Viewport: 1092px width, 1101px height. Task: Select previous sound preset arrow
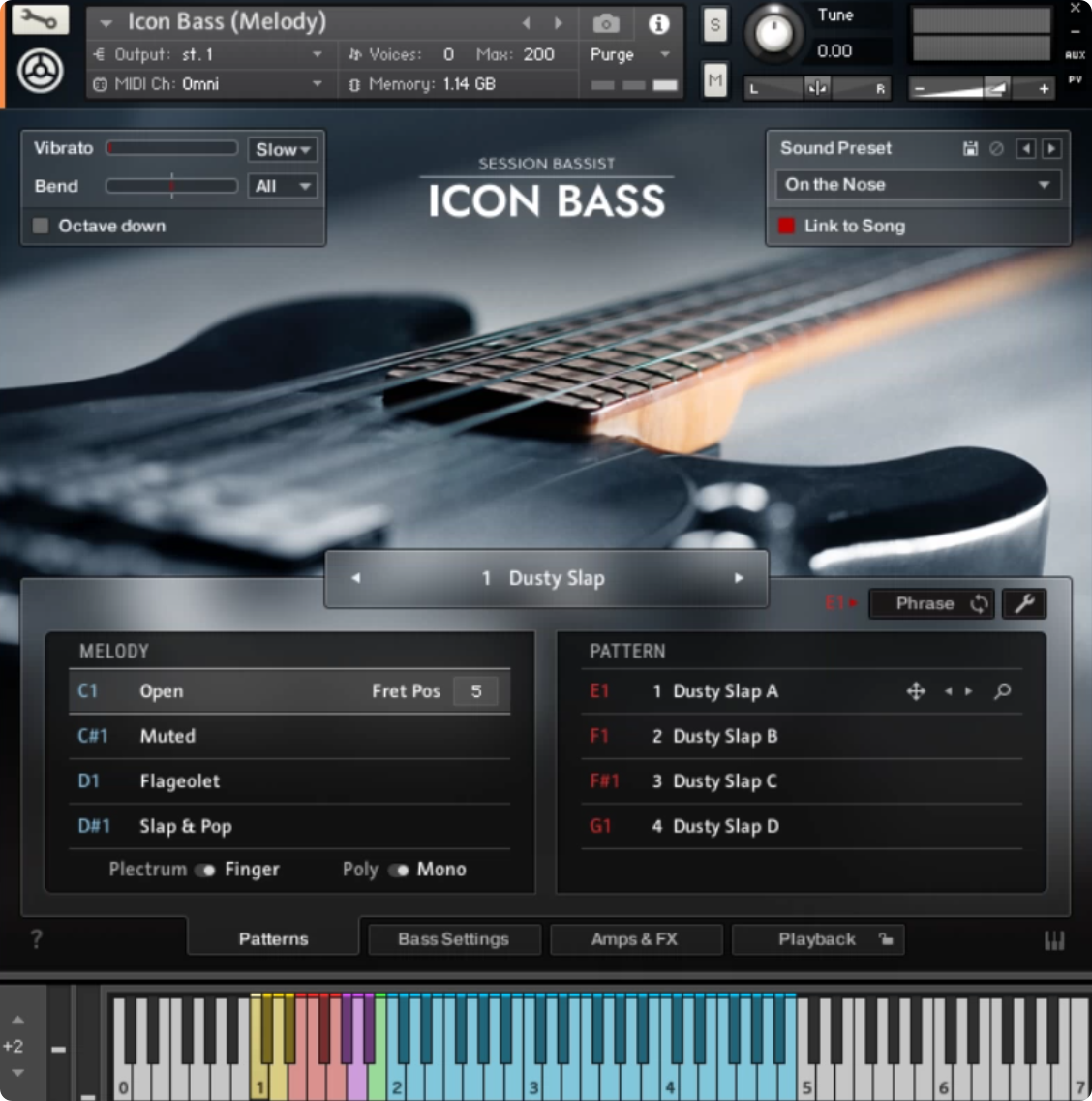1026,149
